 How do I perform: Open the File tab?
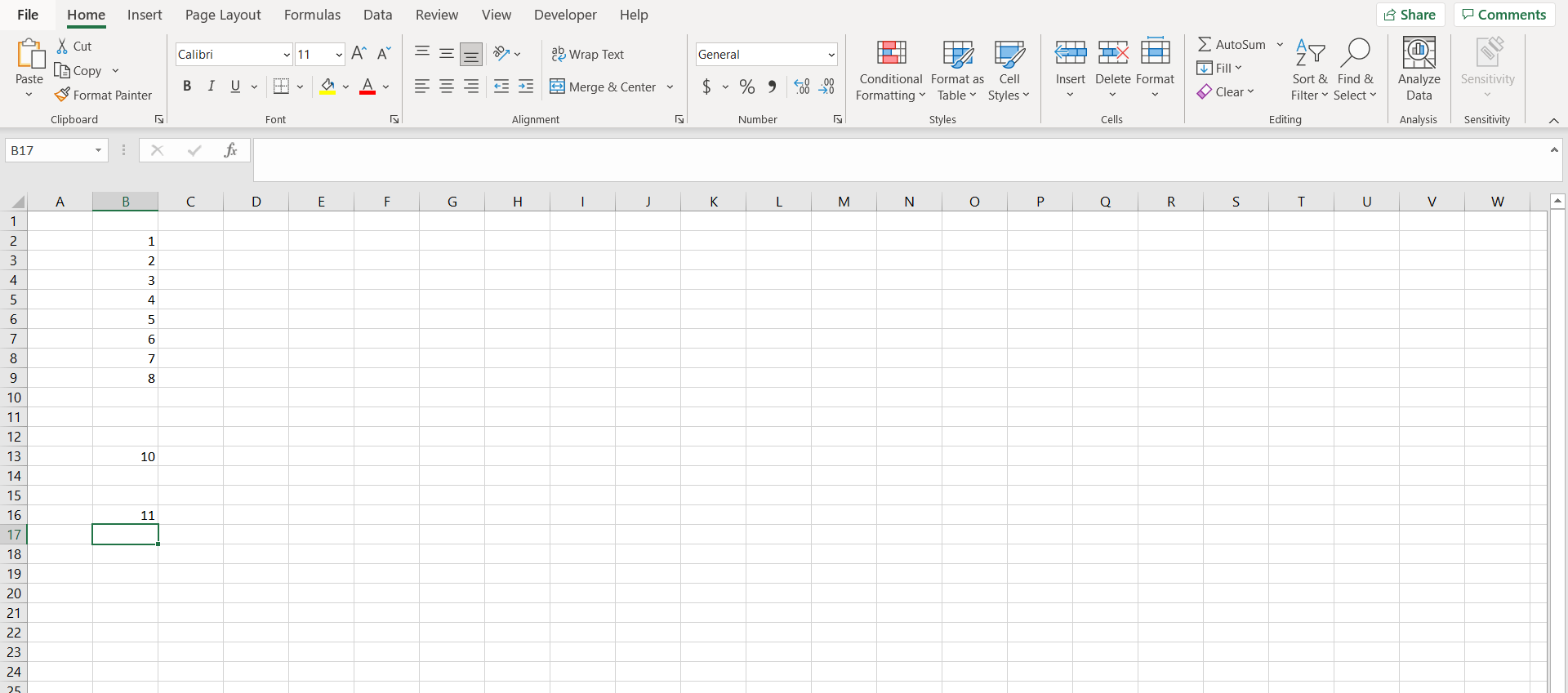28,15
